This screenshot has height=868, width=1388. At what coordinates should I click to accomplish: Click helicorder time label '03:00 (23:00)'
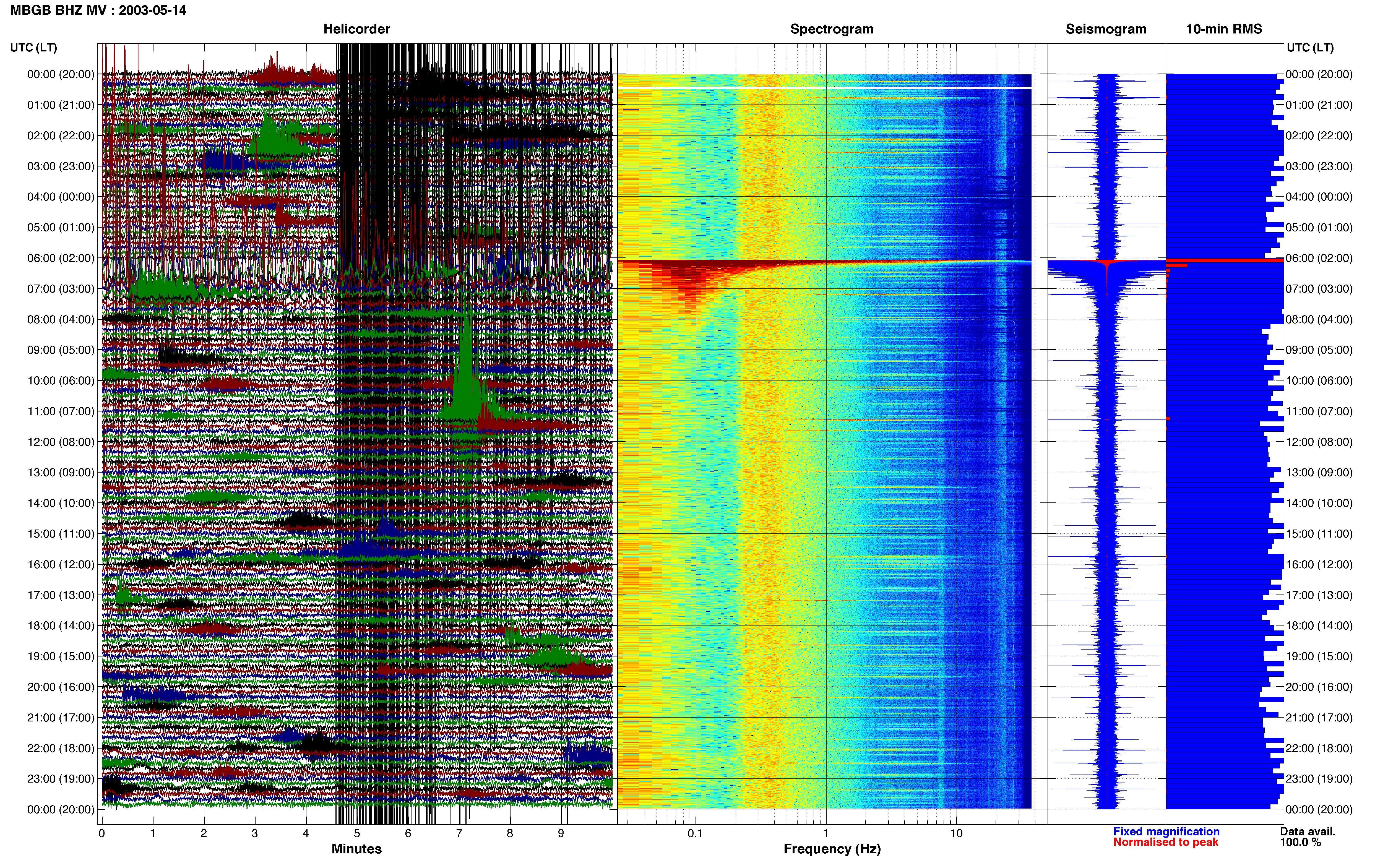point(61,166)
